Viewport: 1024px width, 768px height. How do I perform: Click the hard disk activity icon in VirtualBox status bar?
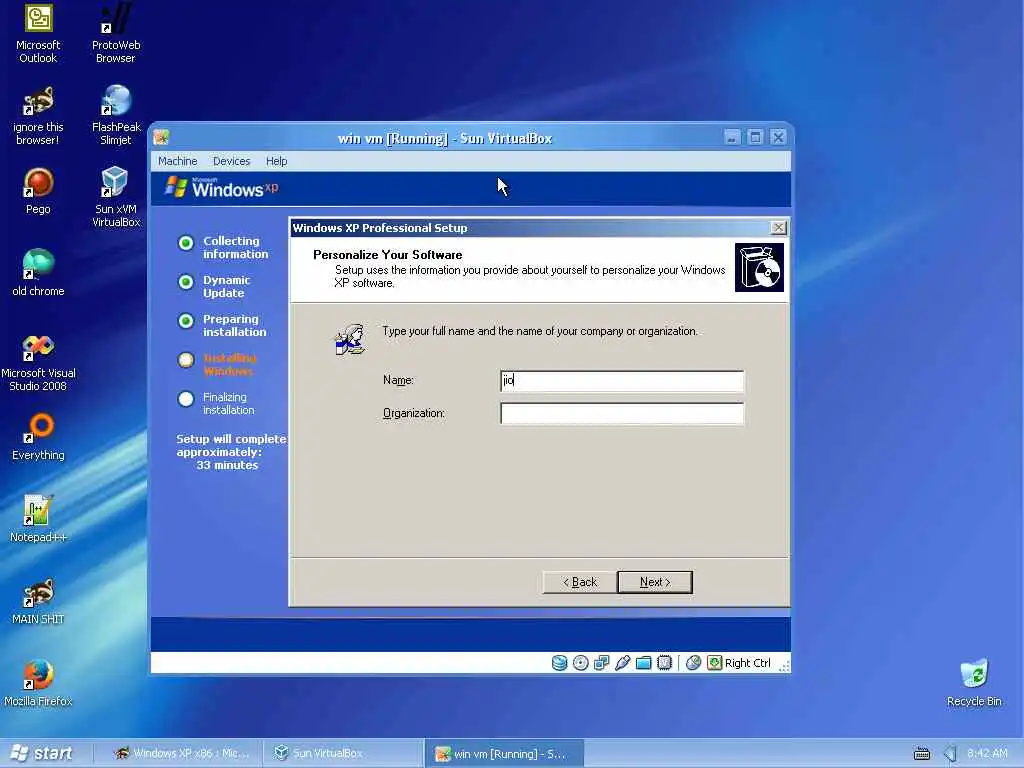[560, 663]
